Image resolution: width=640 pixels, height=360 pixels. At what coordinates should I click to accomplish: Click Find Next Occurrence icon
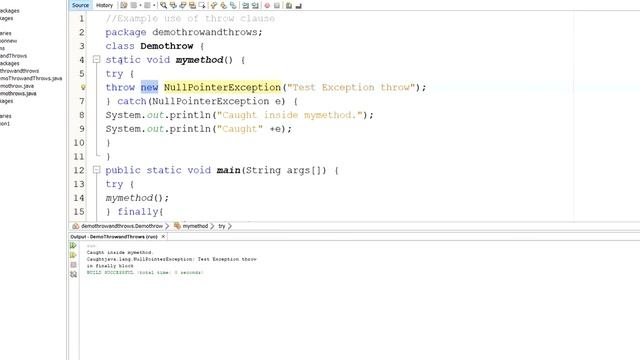pyautogui.click(x=183, y=5)
